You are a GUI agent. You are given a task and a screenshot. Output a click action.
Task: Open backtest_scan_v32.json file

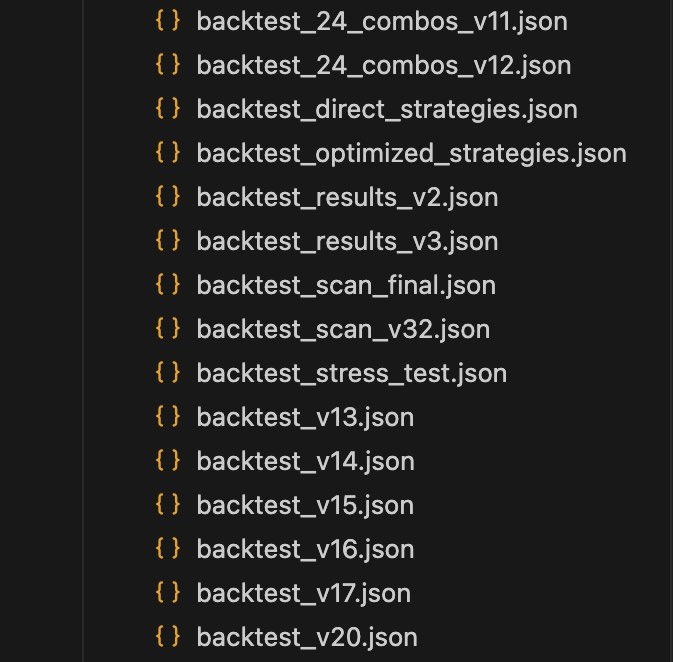(x=343, y=329)
